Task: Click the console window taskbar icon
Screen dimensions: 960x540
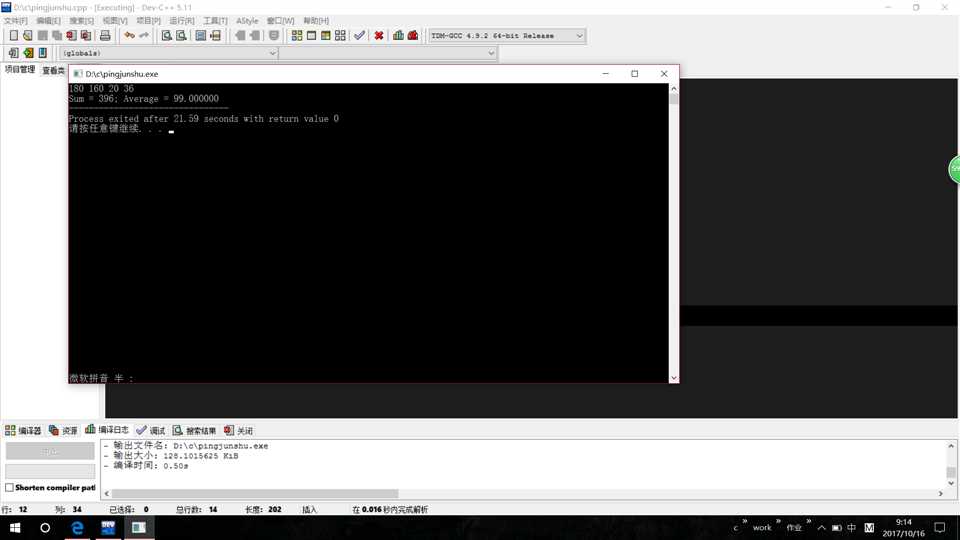Action: tap(139, 527)
